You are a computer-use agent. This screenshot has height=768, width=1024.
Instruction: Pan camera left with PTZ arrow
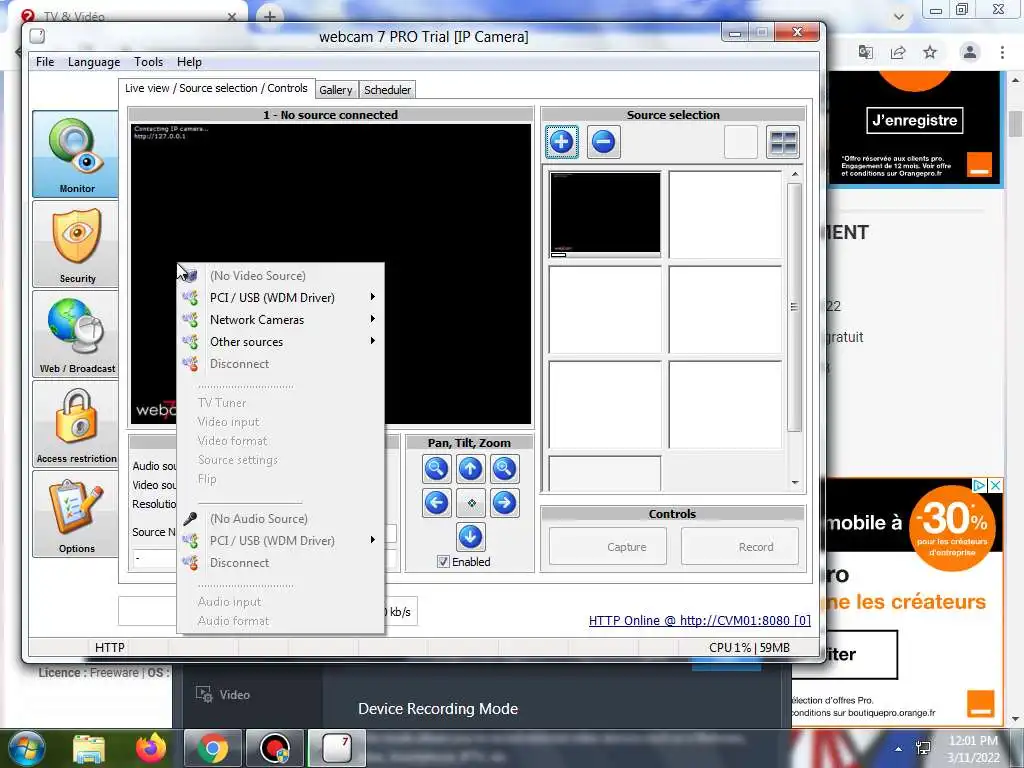pos(436,503)
